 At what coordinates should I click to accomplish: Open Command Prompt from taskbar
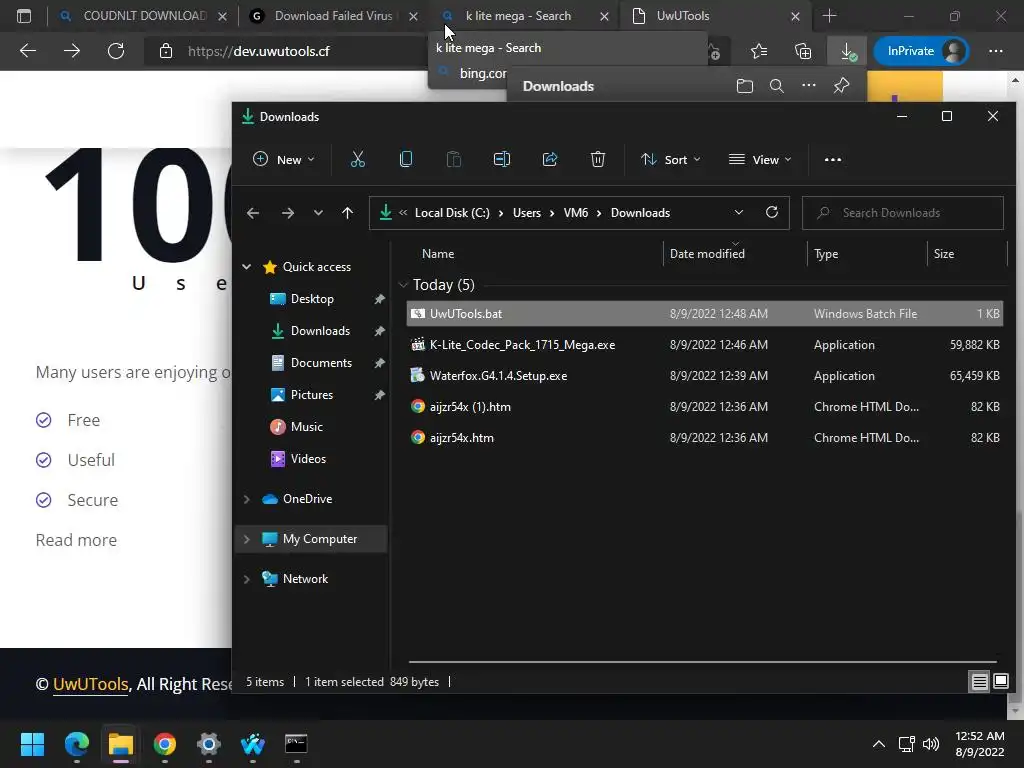[296, 744]
